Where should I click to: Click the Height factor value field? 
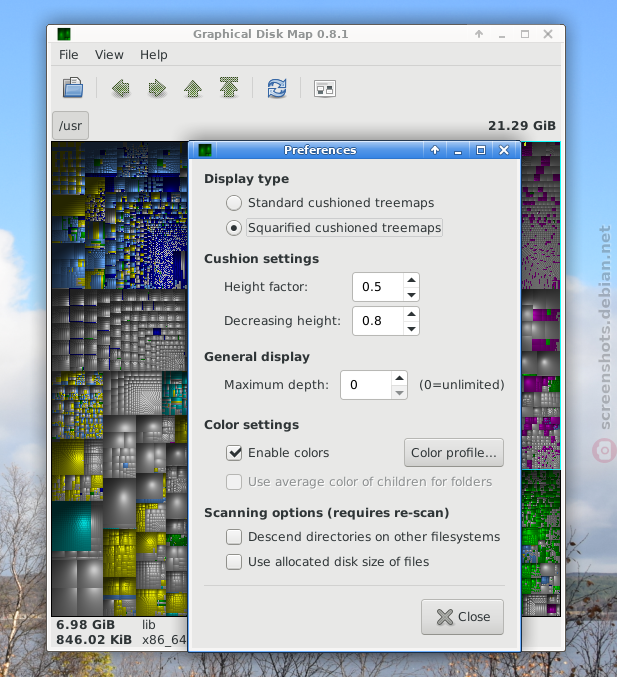coord(378,287)
